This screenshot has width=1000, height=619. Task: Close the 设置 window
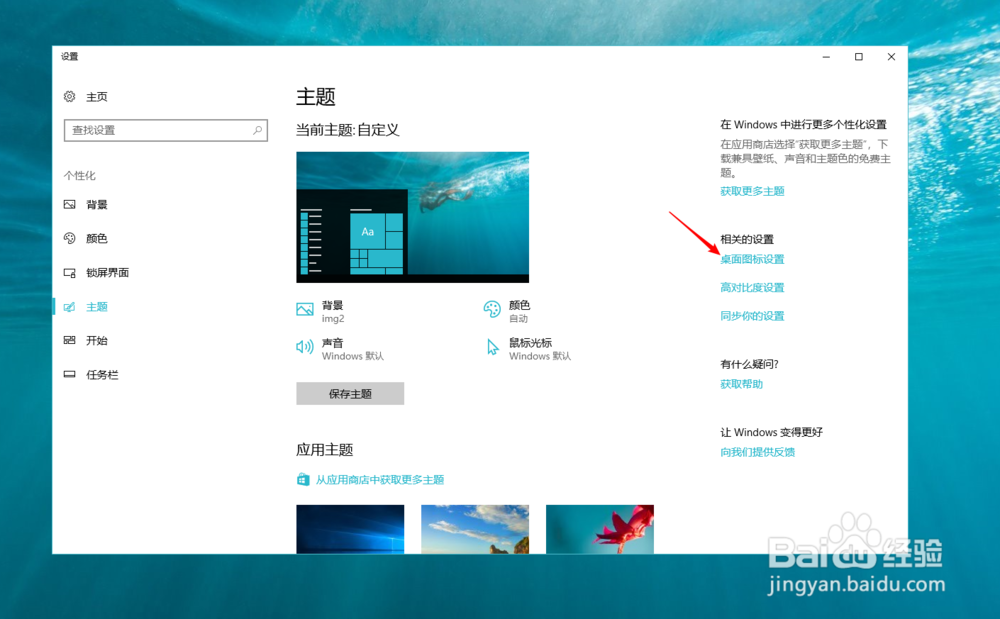coord(892,57)
